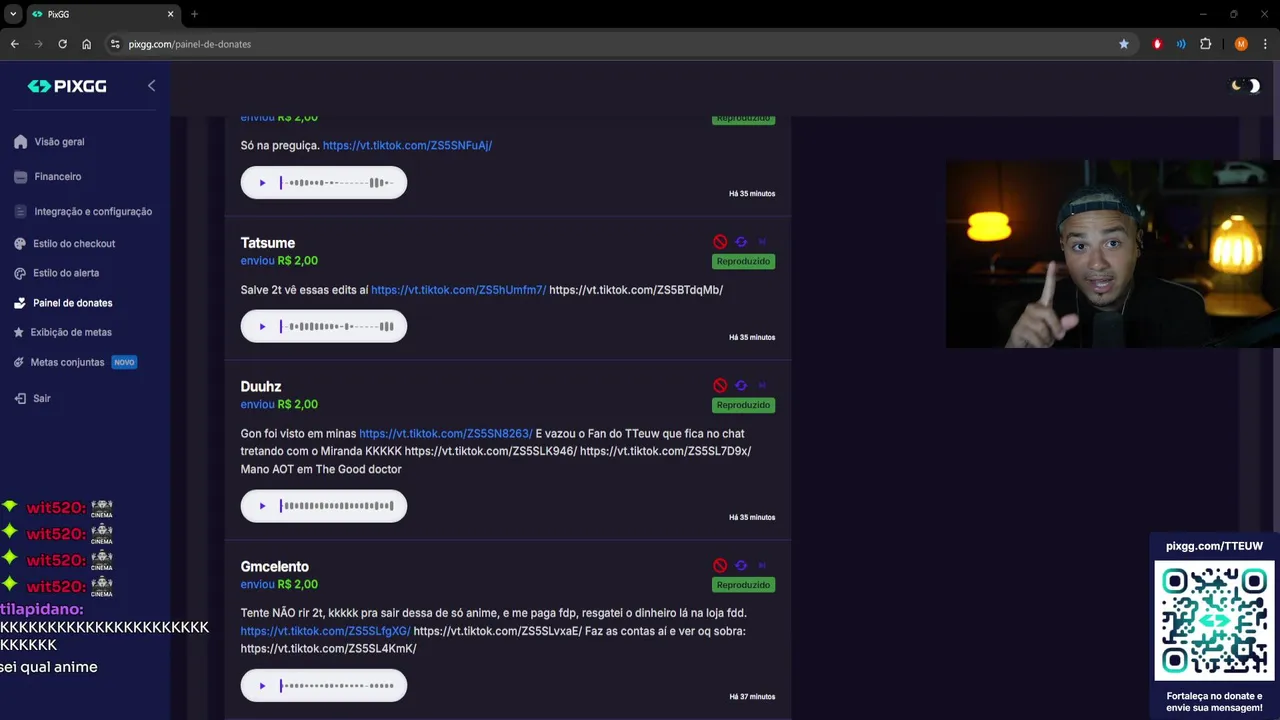
Task: Replay Duuhz's alert with refresh icon
Action: (x=741, y=385)
